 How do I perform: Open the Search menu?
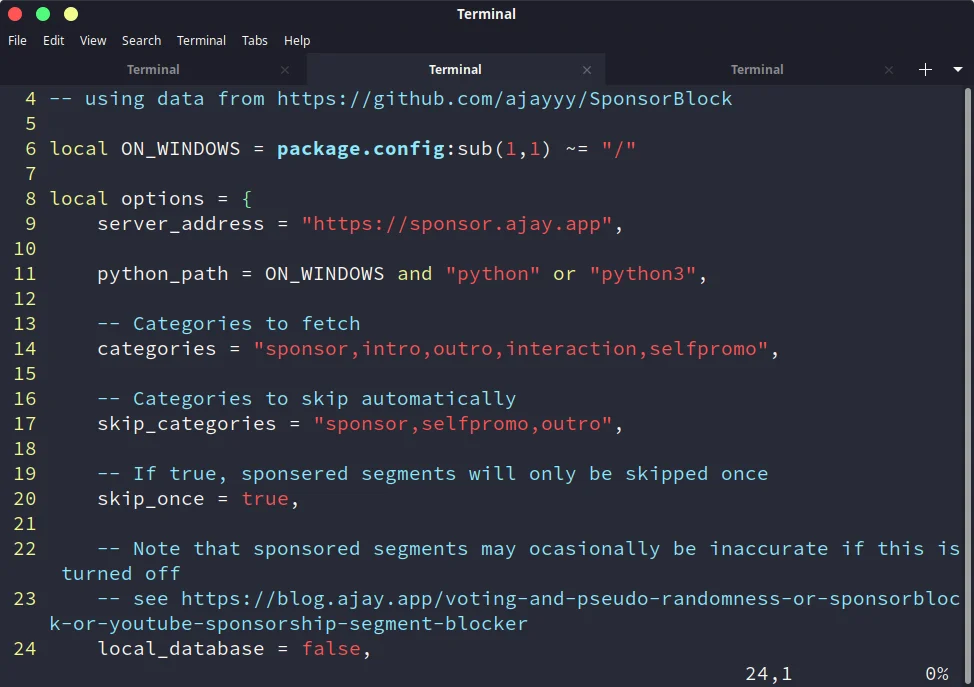(141, 40)
